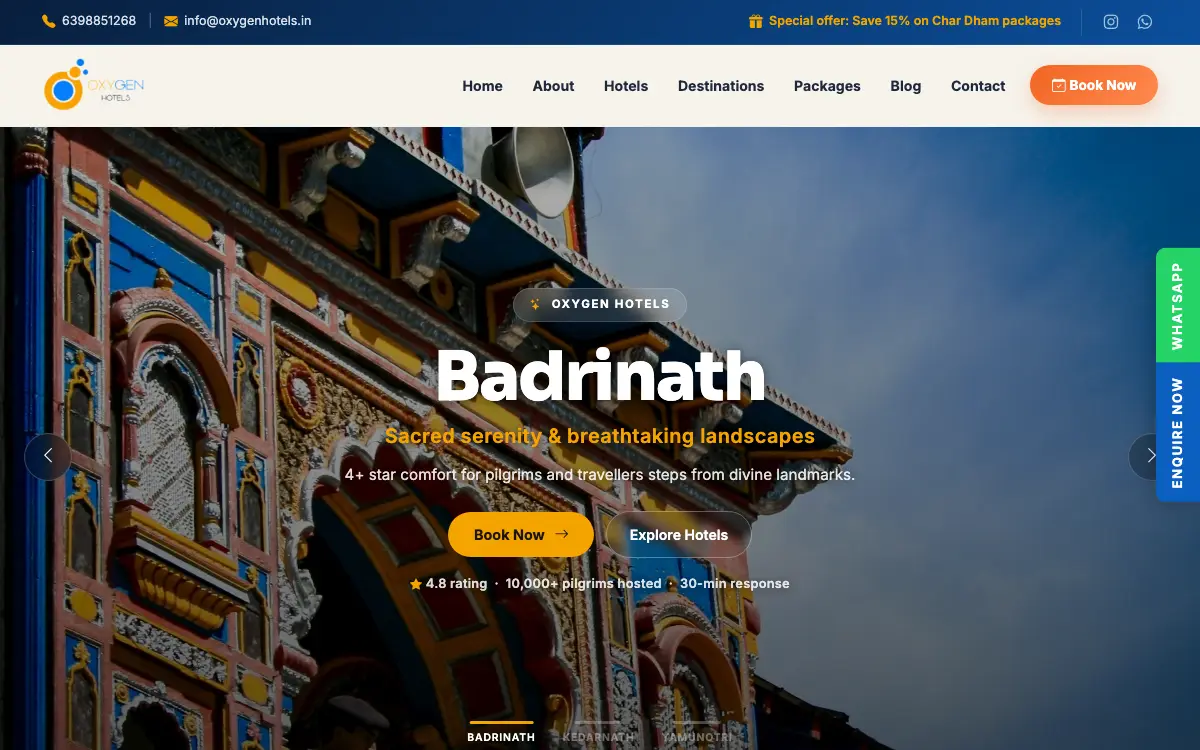Open the Destinations menu
This screenshot has height=750, width=1200.
click(x=721, y=86)
